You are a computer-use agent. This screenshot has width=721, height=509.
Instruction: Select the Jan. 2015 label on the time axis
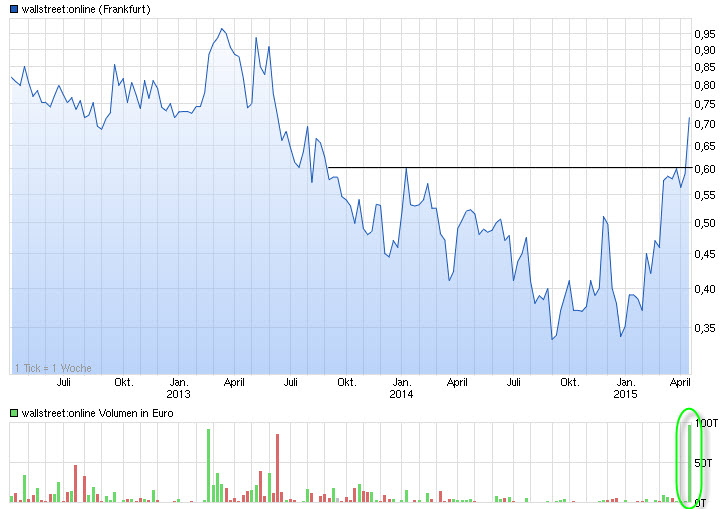click(625, 388)
